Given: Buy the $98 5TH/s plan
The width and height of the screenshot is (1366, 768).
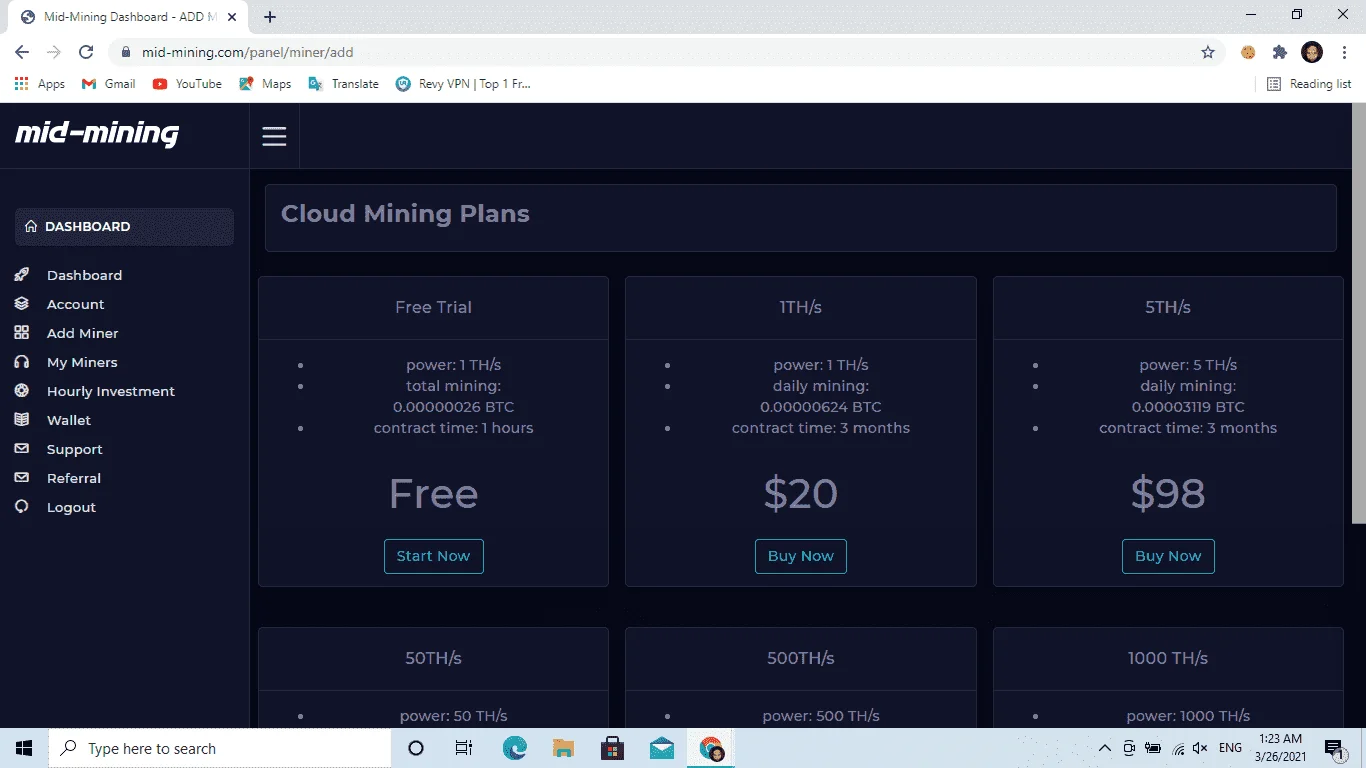Looking at the screenshot, I should click(1168, 556).
